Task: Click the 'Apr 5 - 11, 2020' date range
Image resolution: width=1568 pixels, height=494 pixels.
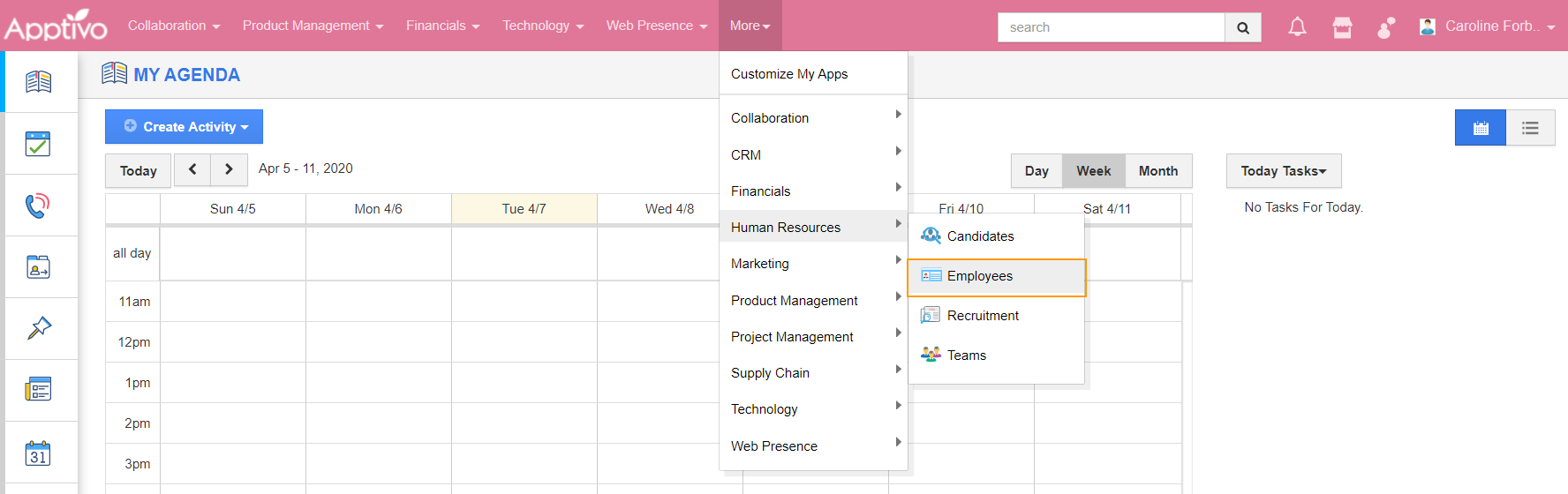Action: [x=305, y=168]
